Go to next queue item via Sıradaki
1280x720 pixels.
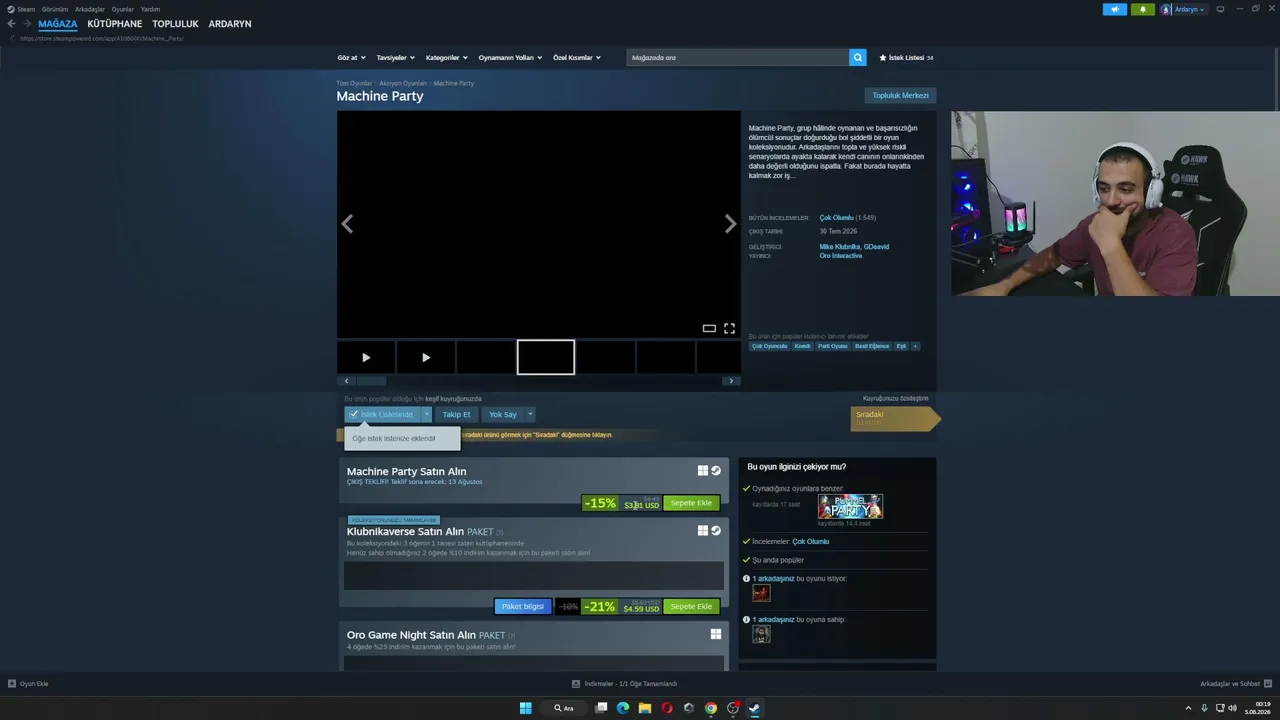tap(895, 419)
